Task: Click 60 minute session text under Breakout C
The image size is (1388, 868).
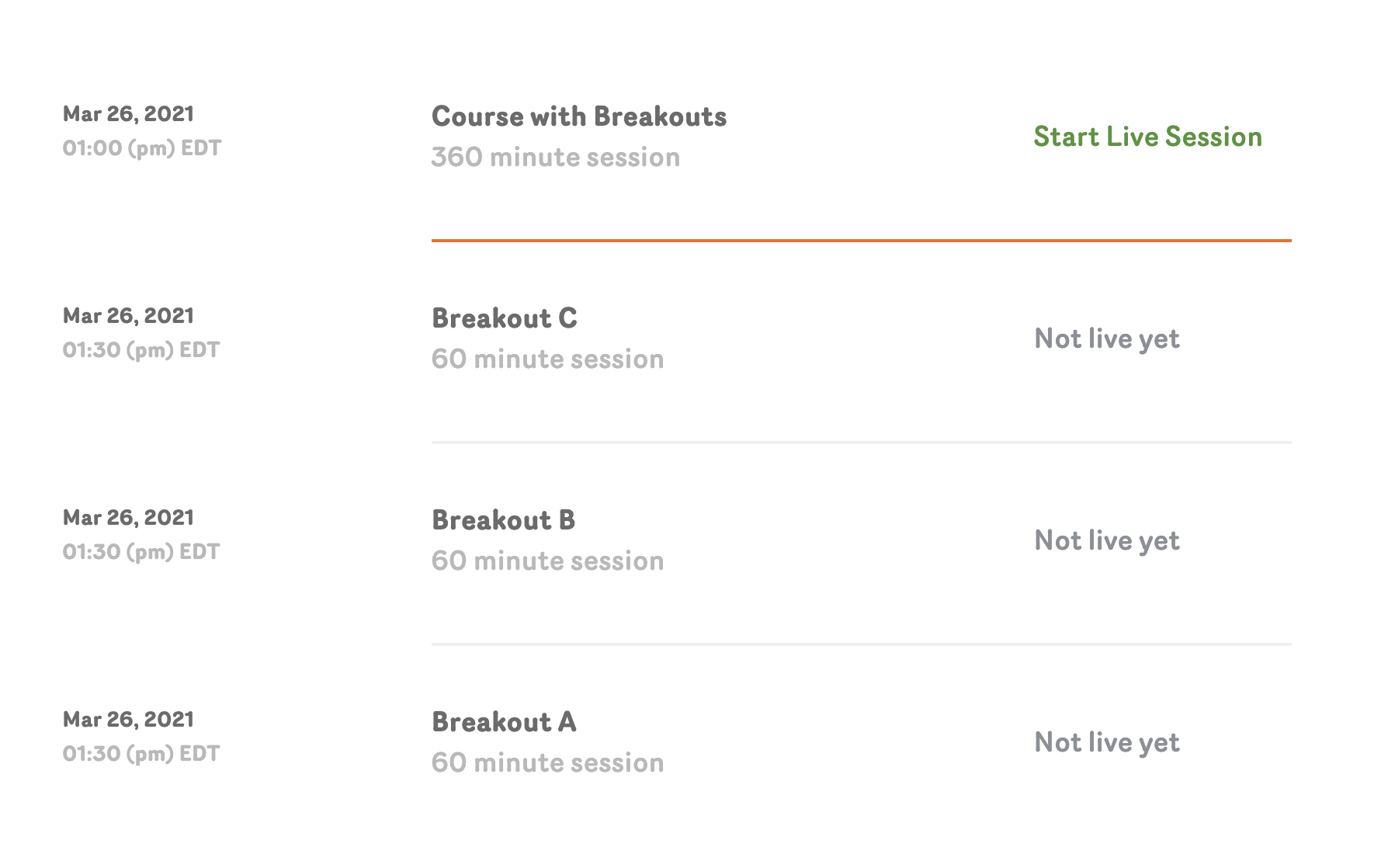Action: coord(547,359)
